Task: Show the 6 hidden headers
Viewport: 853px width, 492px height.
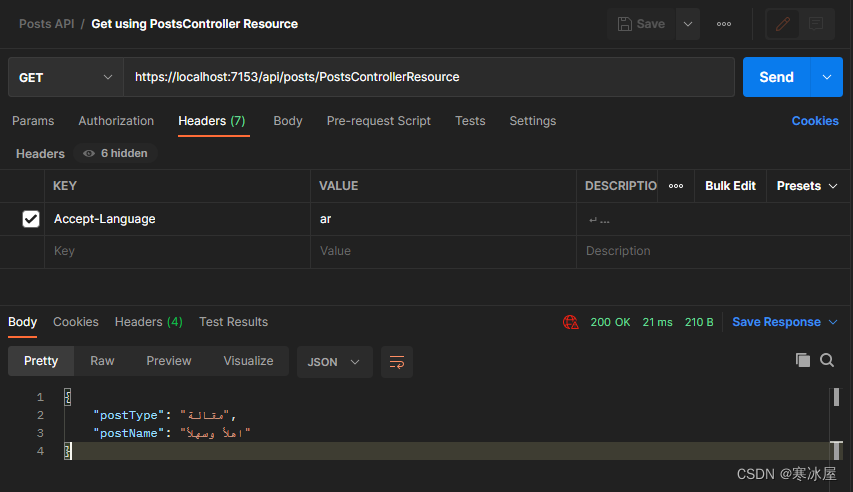Action: click(115, 153)
